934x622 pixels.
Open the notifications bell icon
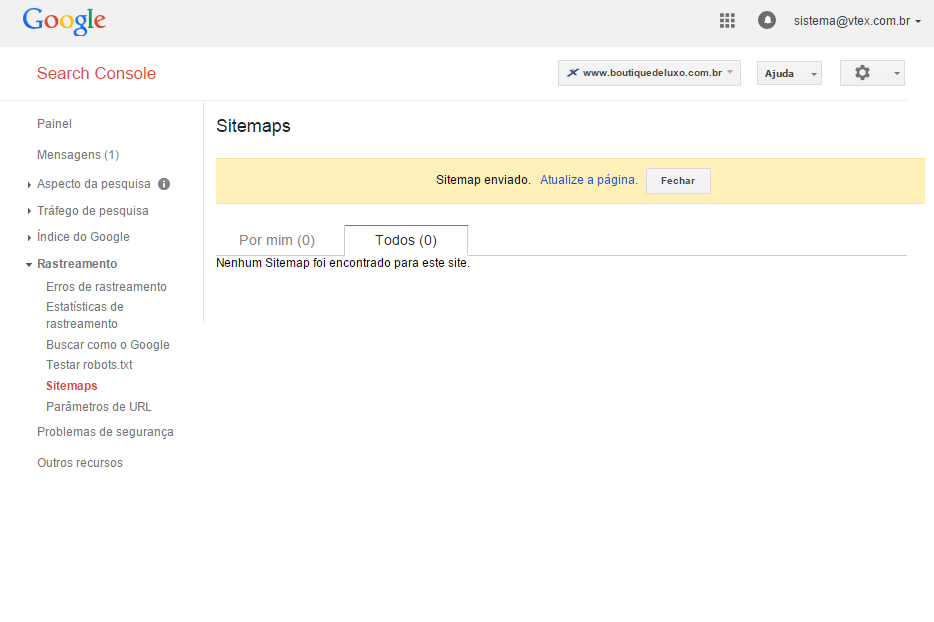pyautogui.click(x=766, y=20)
